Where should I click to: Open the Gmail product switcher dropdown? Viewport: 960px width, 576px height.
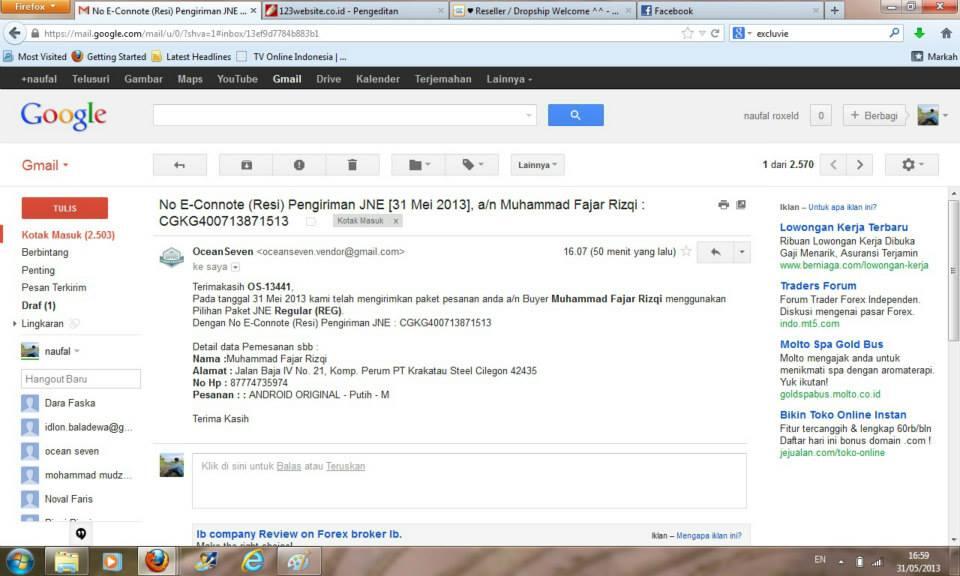(x=45, y=165)
